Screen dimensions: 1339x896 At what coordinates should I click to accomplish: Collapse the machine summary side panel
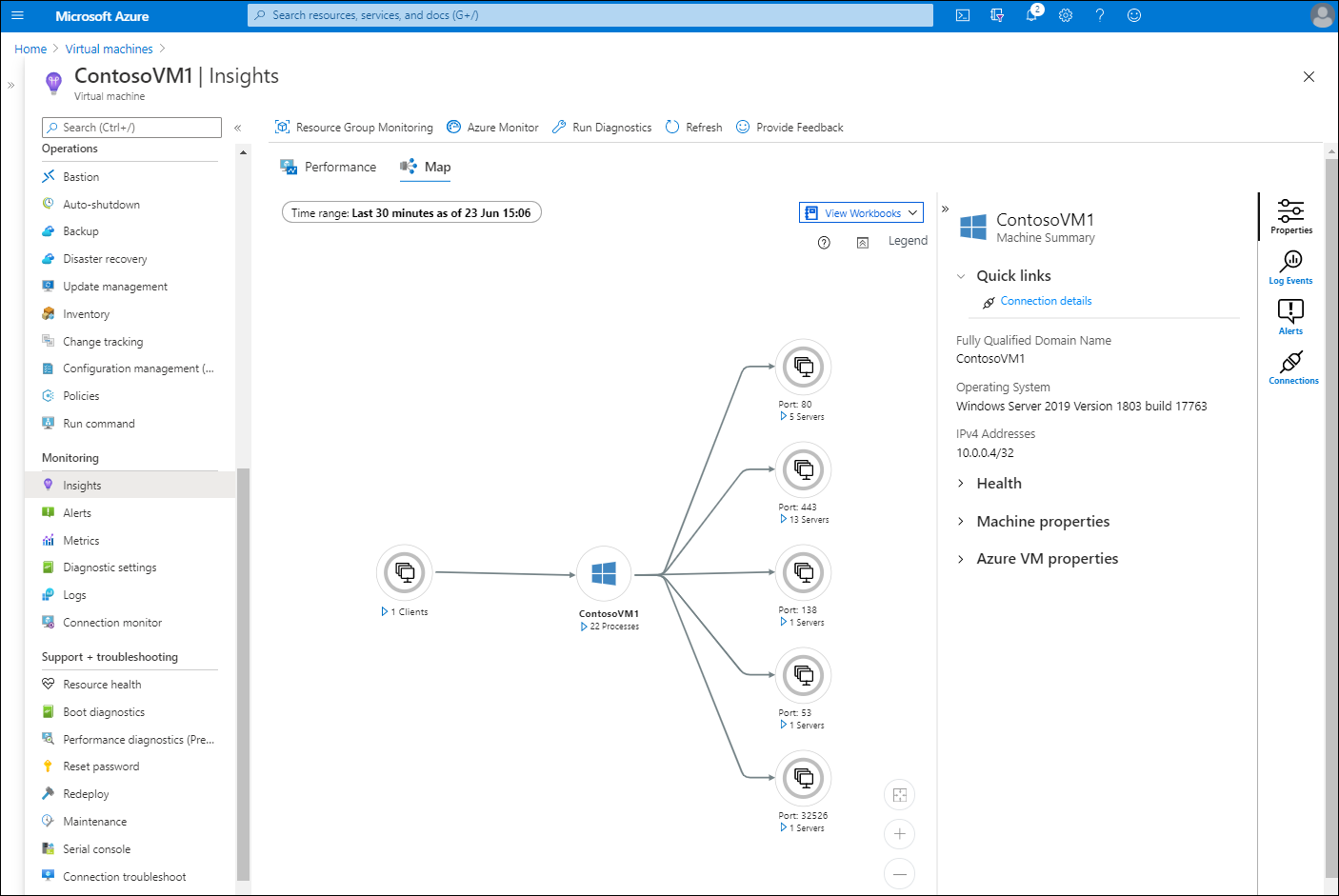[945, 209]
